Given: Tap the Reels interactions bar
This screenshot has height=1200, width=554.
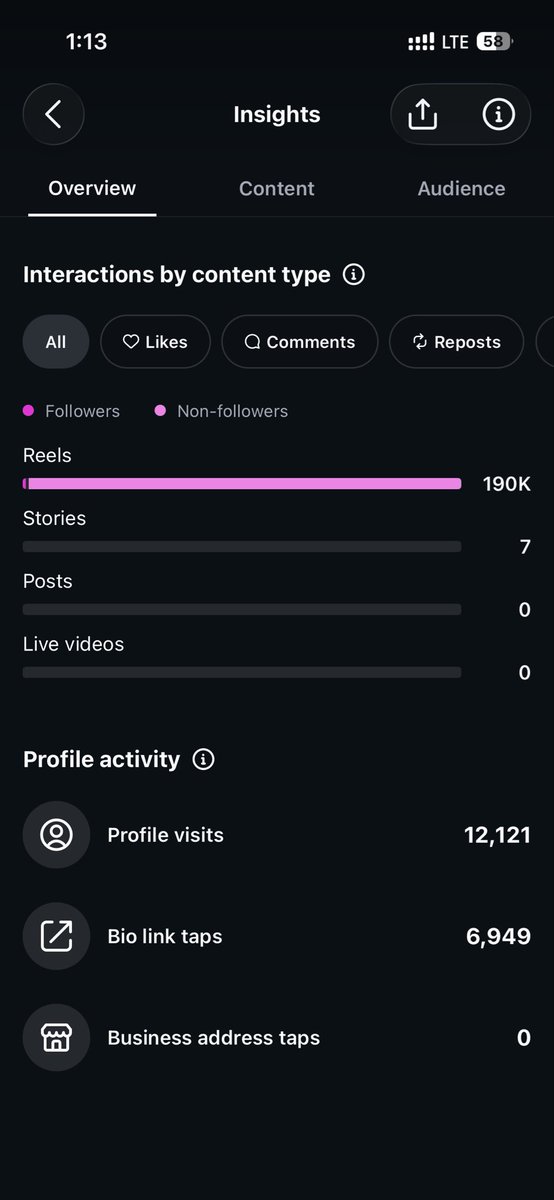Looking at the screenshot, I should pyautogui.click(x=242, y=484).
